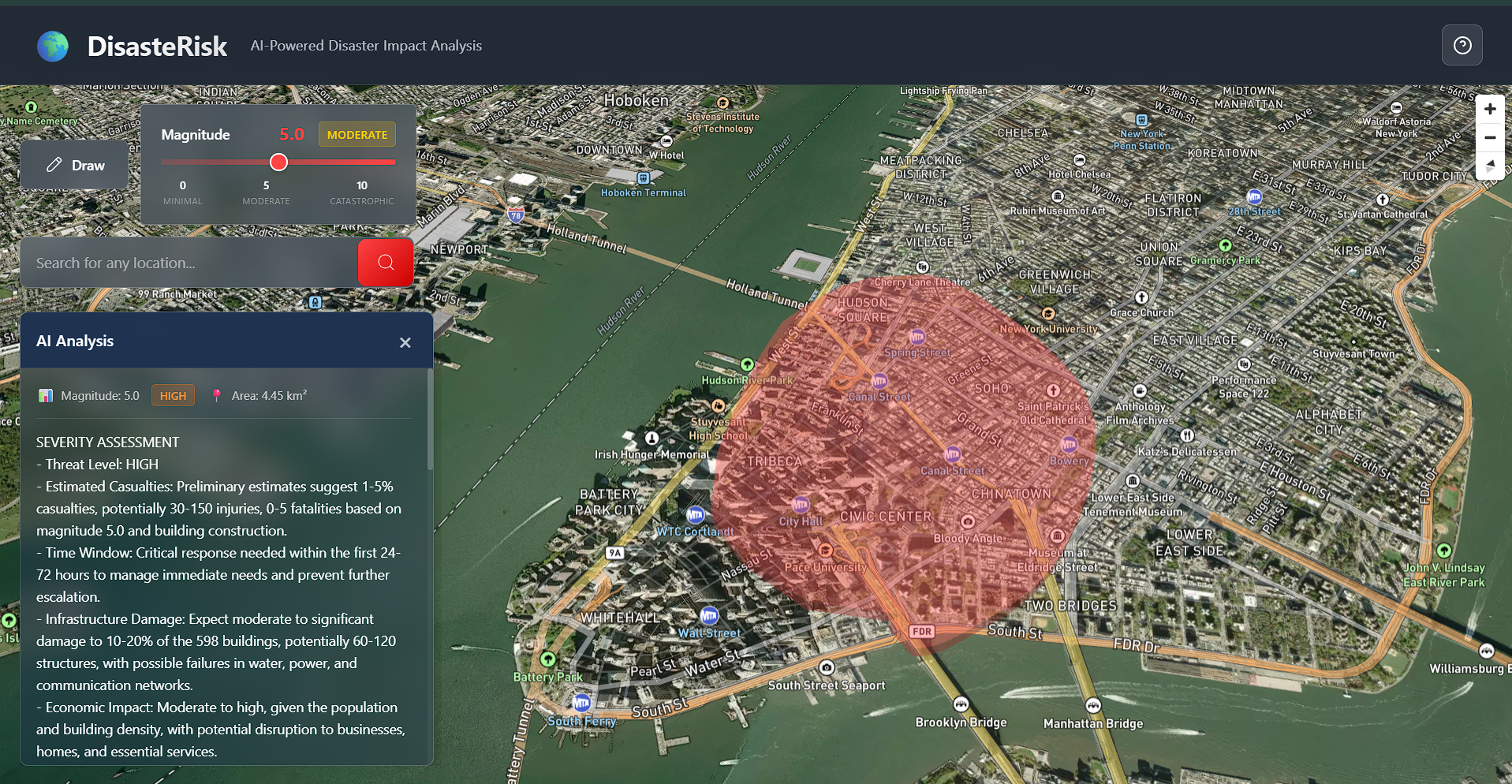Click the Lower East Side Tenement Museum marker

(x=1133, y=480)
